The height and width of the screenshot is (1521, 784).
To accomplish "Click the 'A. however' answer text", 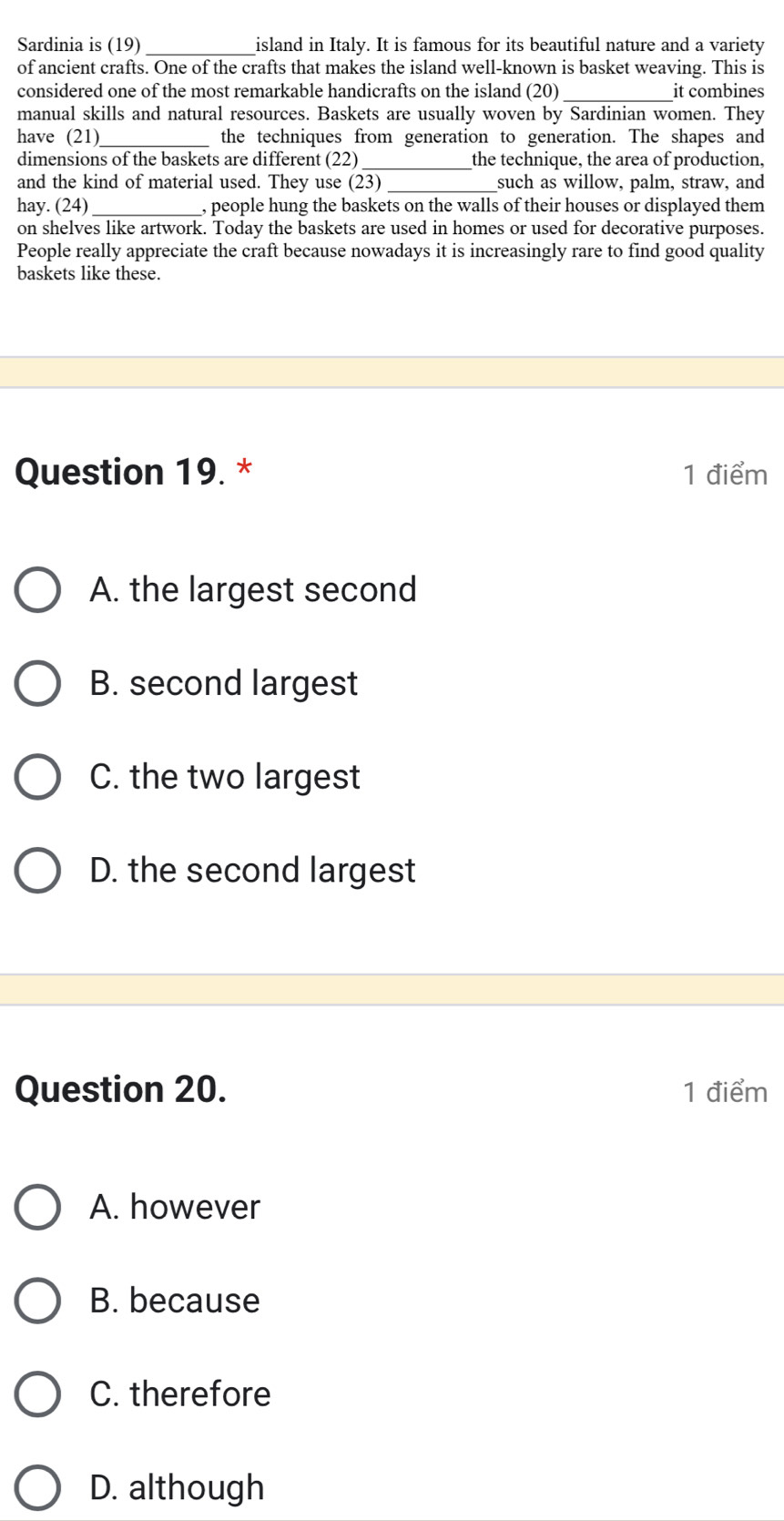I will coord(175,1207).
